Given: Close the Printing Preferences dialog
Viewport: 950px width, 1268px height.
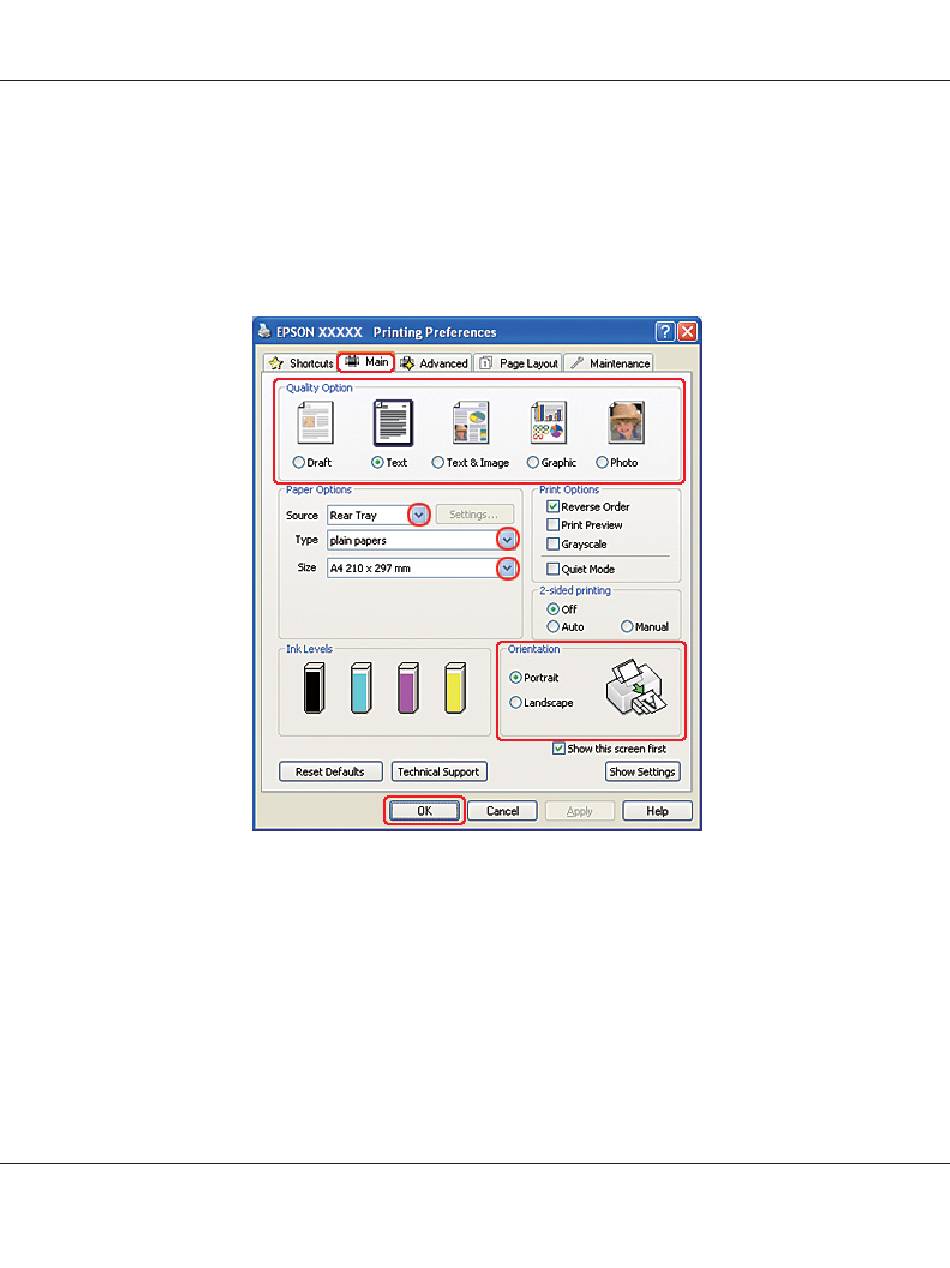Looking at the screenshot, I should 688,332.
